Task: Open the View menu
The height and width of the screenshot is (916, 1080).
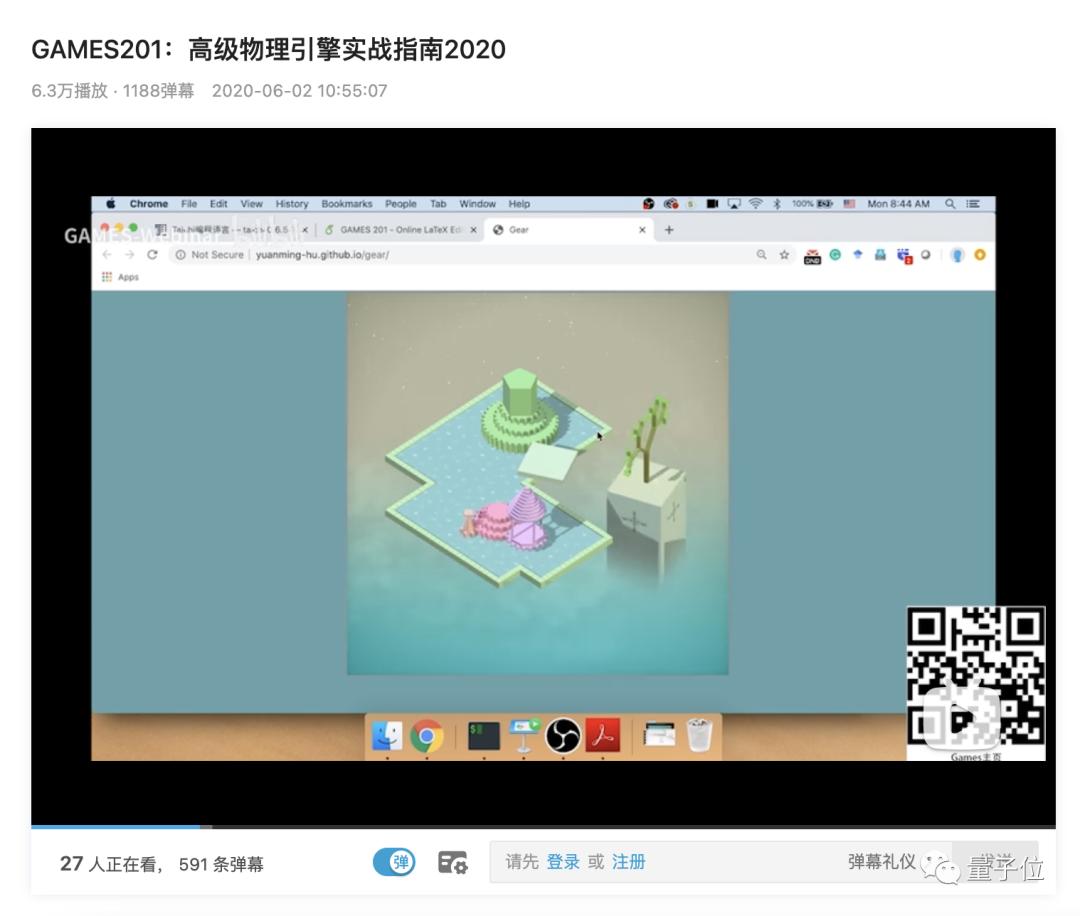Action: click(x=251, y=204)
